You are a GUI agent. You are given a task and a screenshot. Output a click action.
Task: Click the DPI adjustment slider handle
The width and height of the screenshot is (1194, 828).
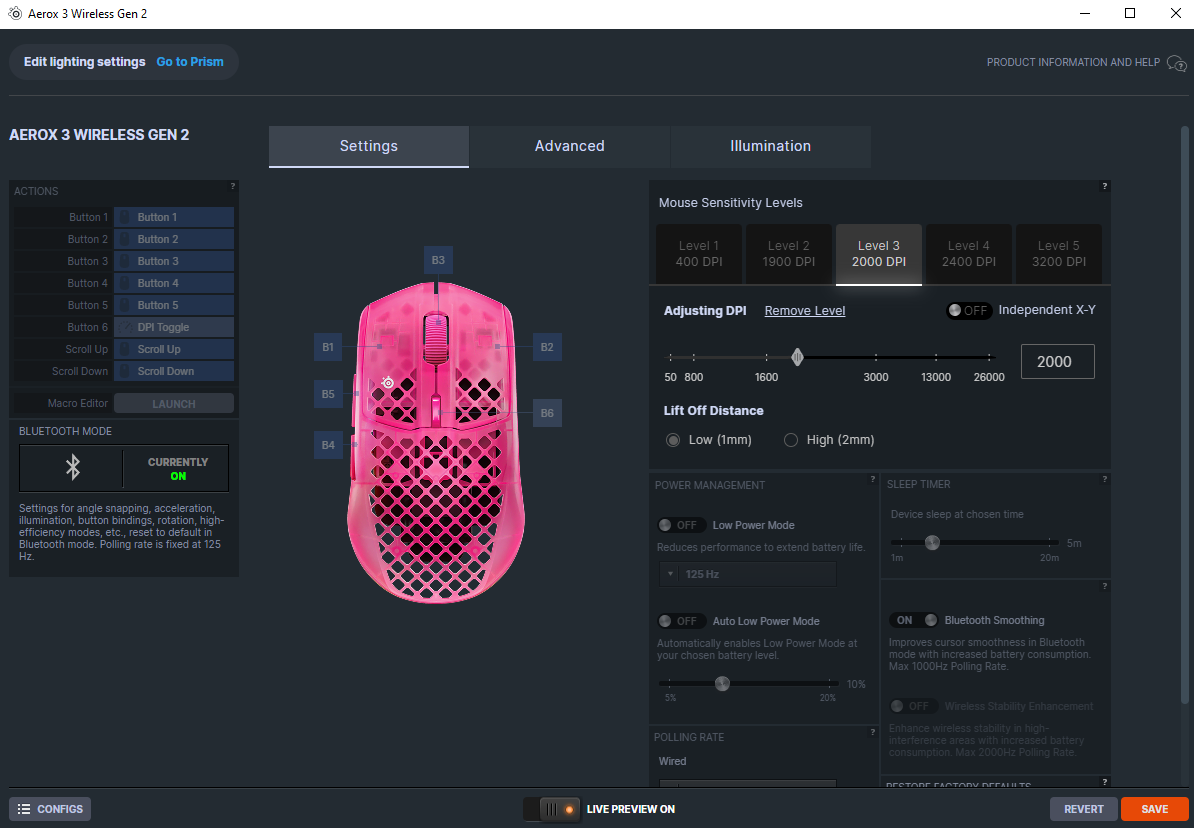(797, 356)
